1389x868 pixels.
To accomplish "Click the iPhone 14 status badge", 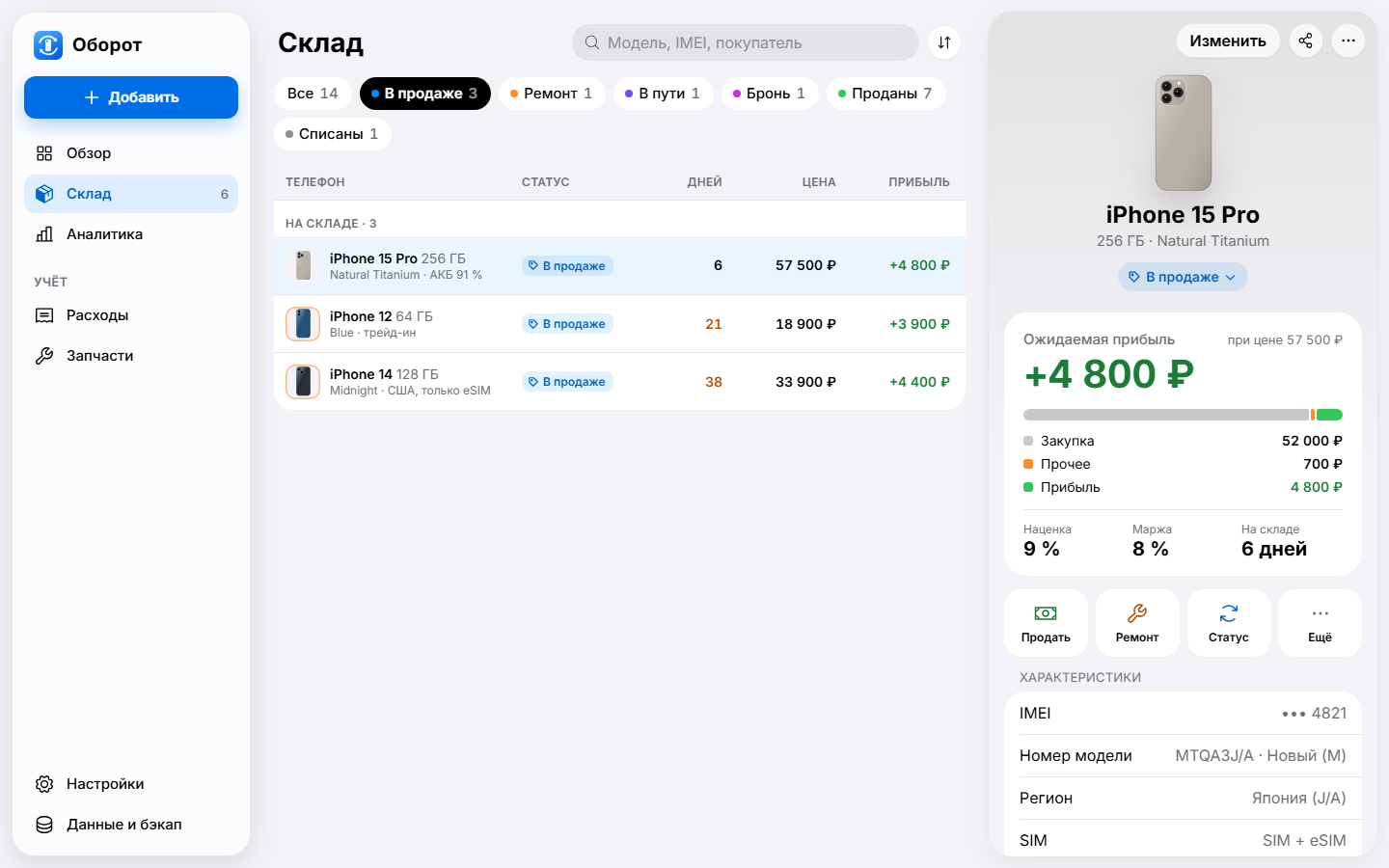I will 567,382.
